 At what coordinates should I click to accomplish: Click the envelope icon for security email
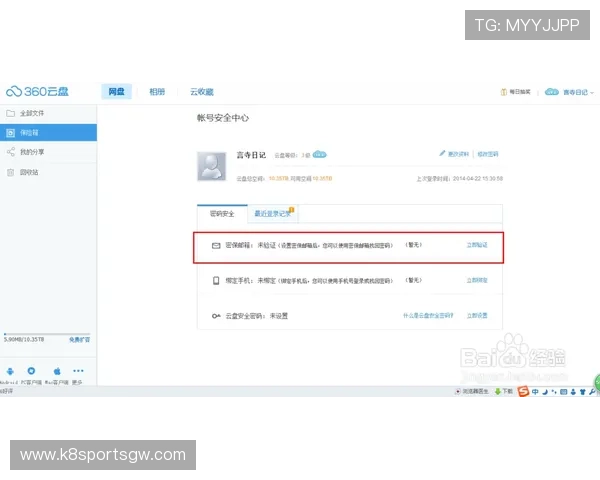click(216, 245)
